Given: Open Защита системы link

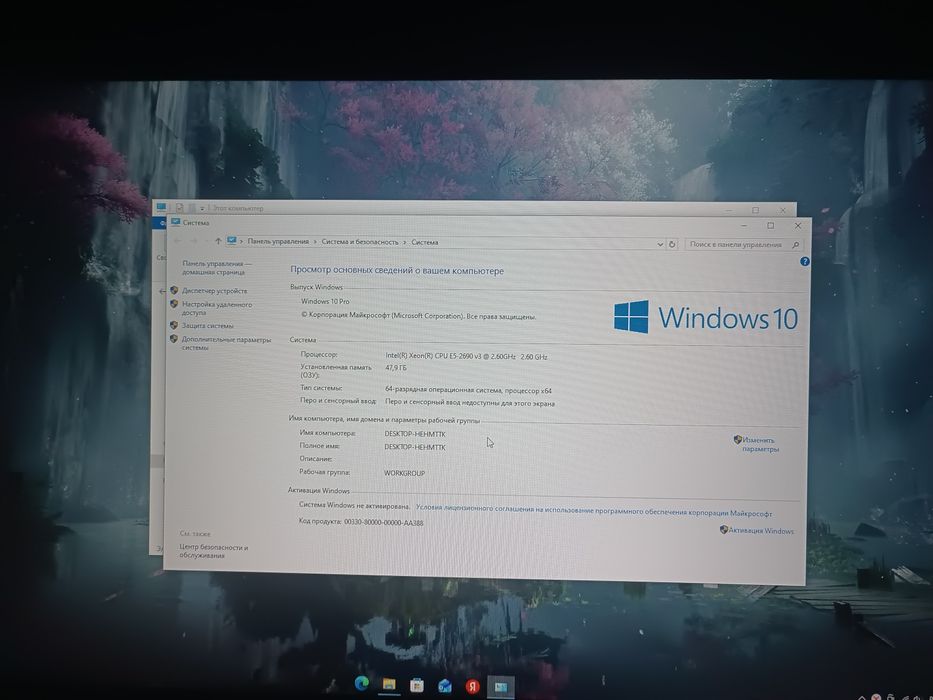Looking at the screenshot, I should [207, 326].
